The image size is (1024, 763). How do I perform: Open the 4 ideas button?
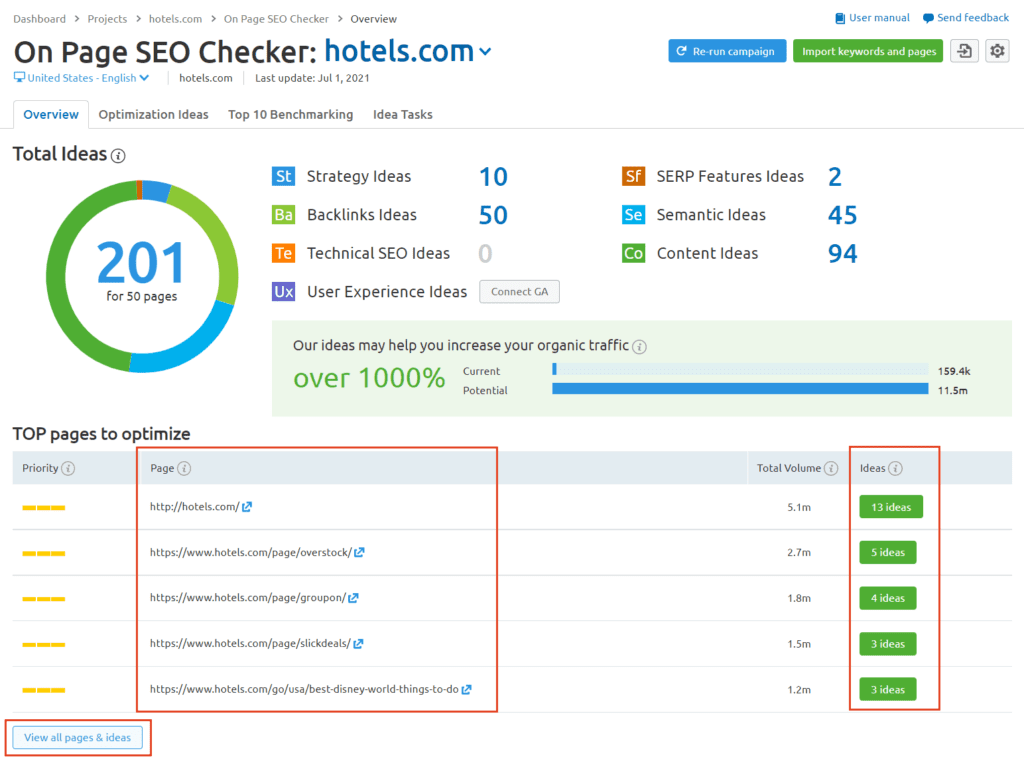tap(888, 598)
